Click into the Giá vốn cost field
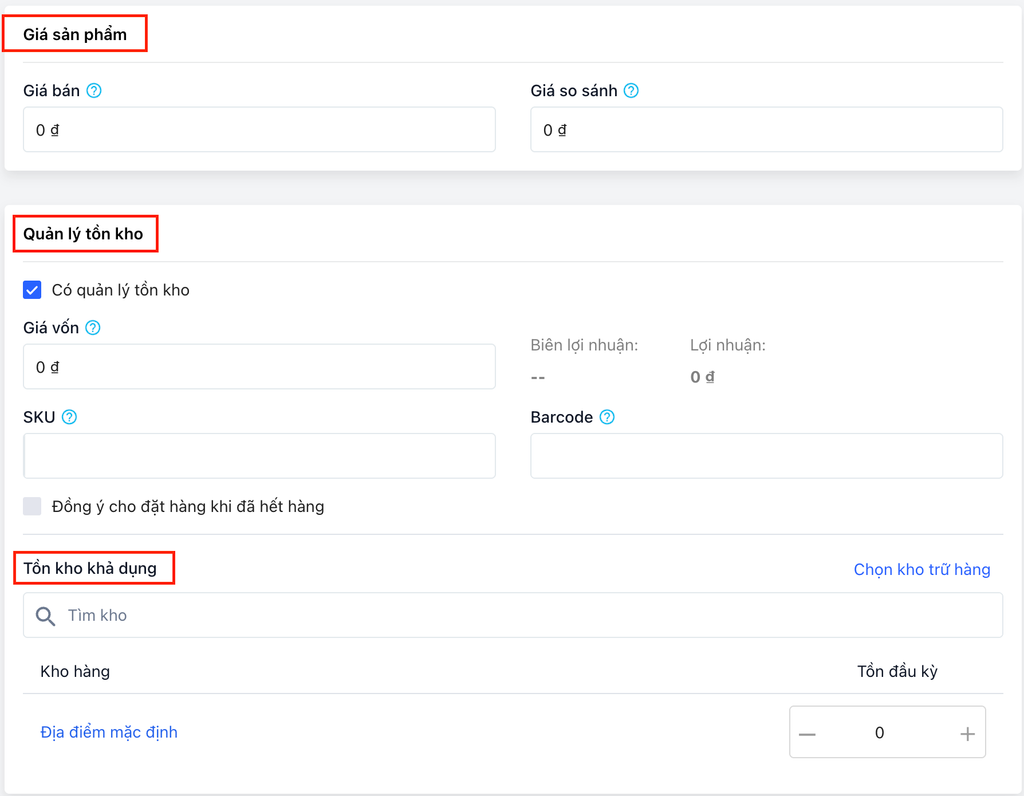This screenshot has width=1024, height=796. pyautogui.click(x=260, y=367)
